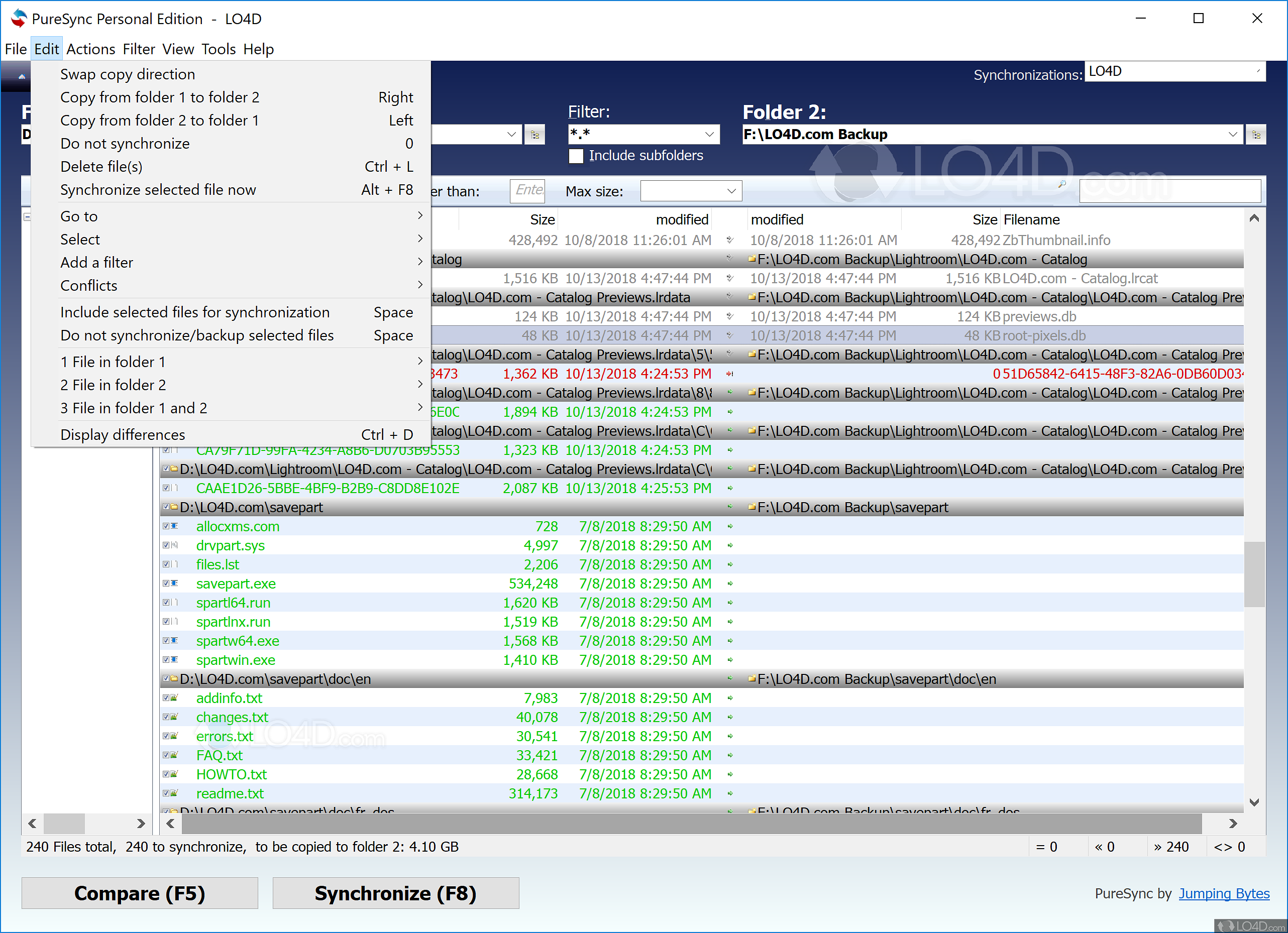
Task: Click the folder icon beside D:\LO4D.com\savepart
Action: coord(174,507)
